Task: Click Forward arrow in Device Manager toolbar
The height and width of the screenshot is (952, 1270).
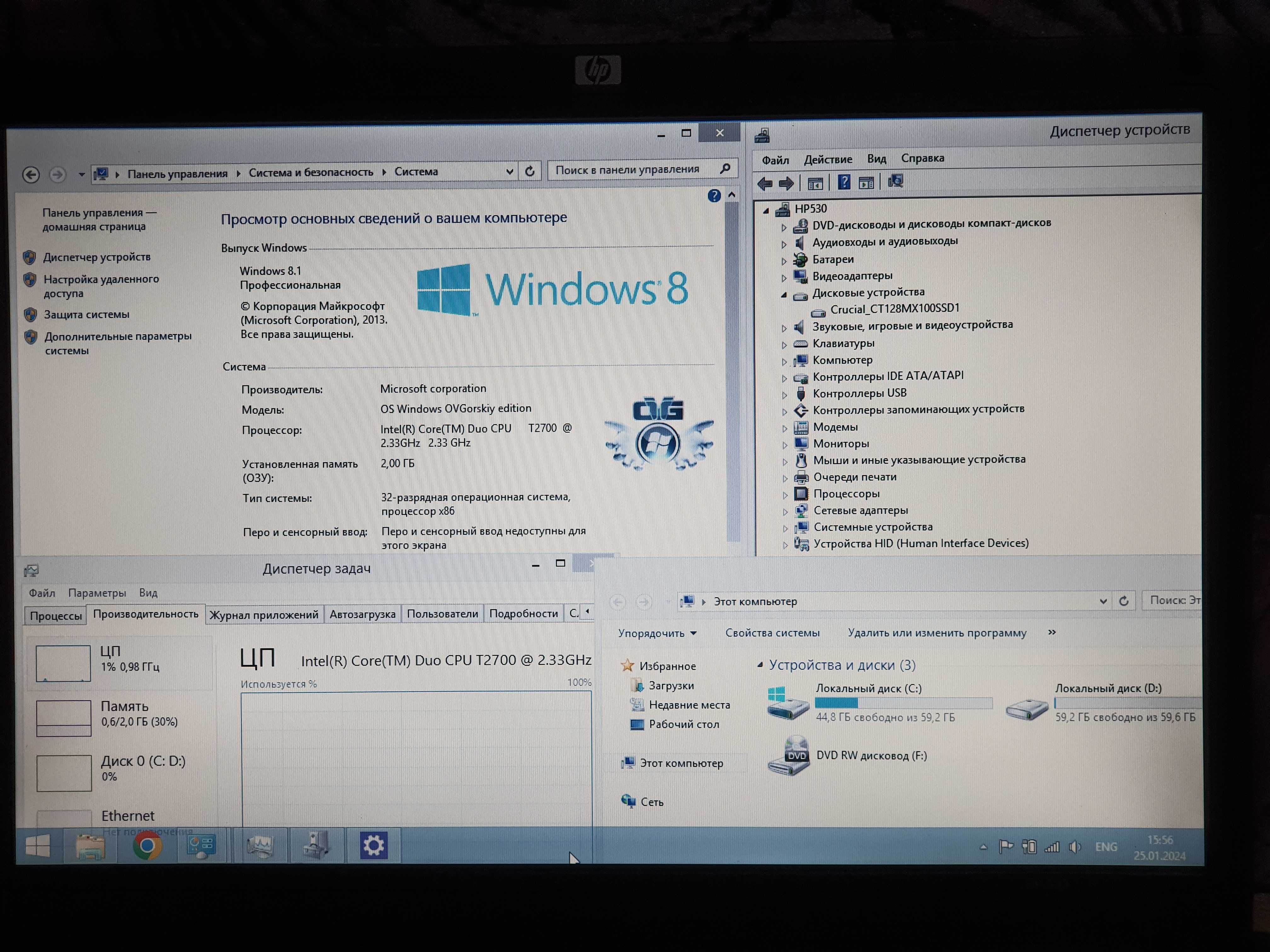Action: 786,184
